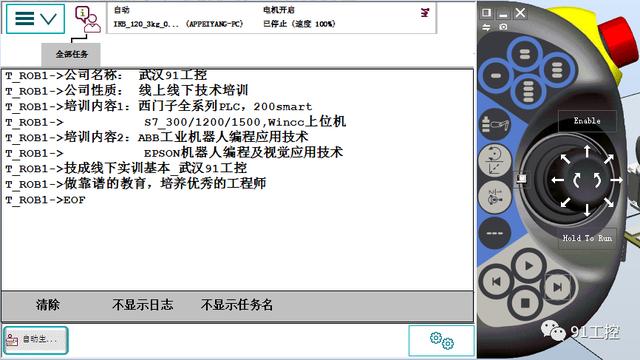Select log line T_ROB1->EOF
Image resolution: width=640 pixels, height=360 pixels.
click(x=45, y=200)
